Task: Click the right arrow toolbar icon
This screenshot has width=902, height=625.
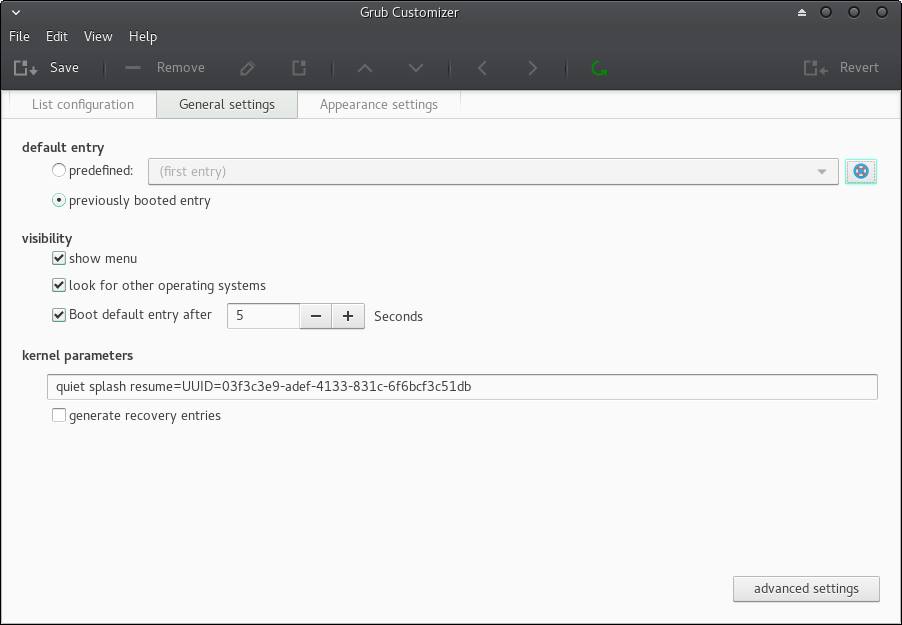Action: 533,68
